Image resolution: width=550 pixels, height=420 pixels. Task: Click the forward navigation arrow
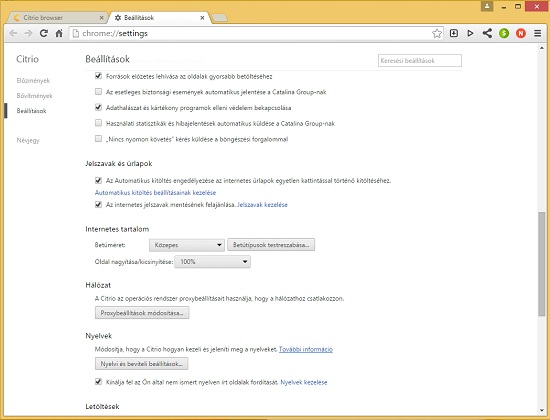(x=28, y=33)
